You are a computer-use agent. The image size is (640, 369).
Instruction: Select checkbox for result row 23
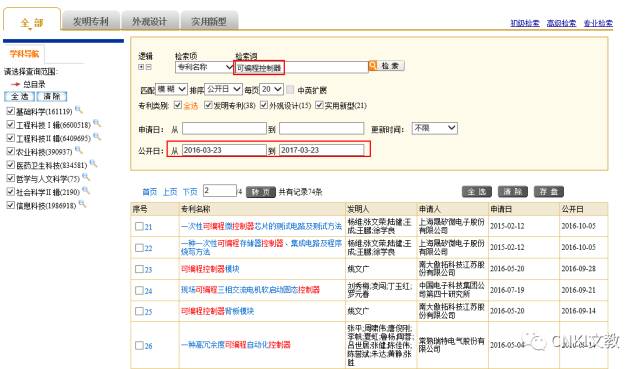click(x=139, y=269)
